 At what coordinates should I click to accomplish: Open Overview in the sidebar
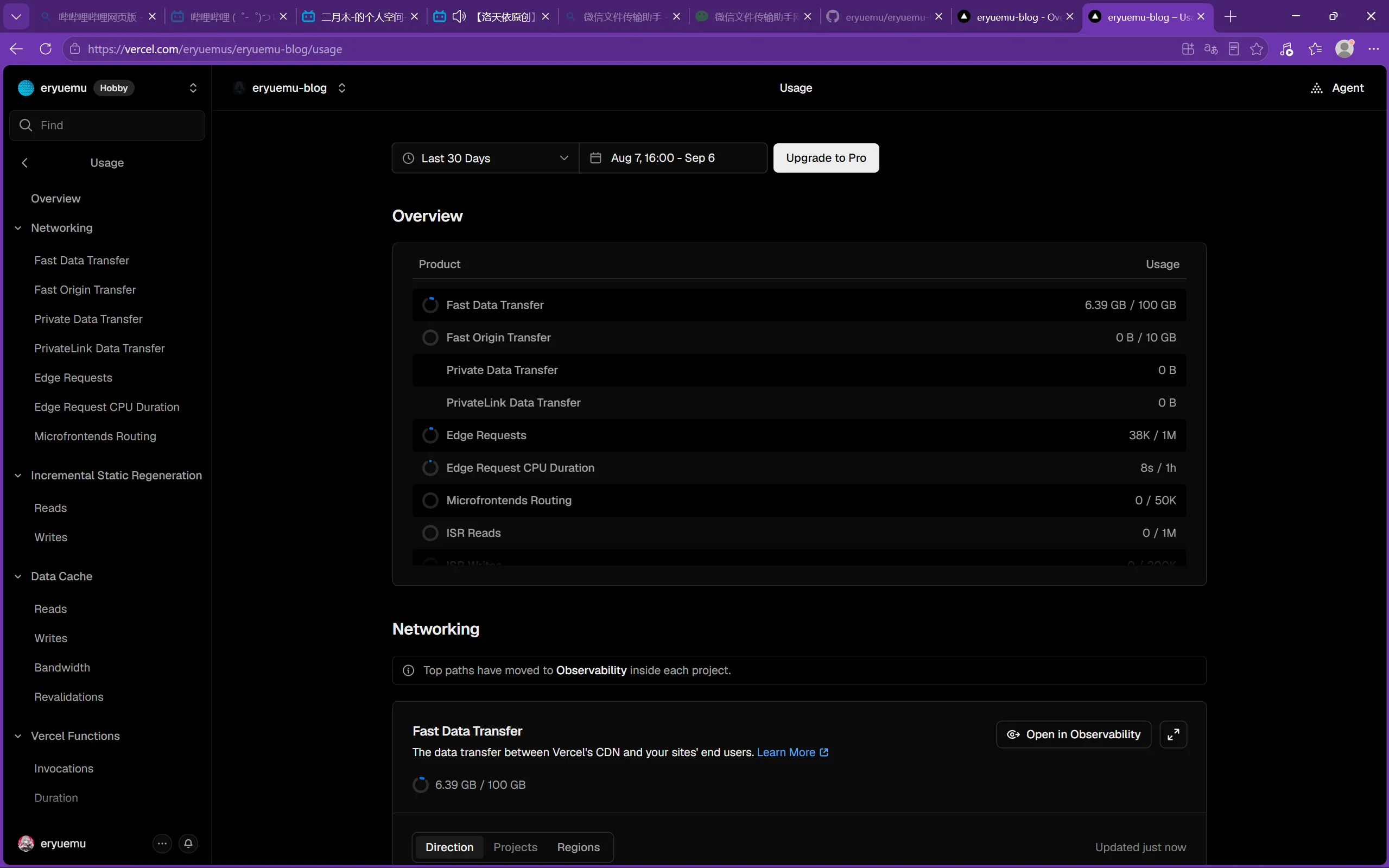[56, 199]
